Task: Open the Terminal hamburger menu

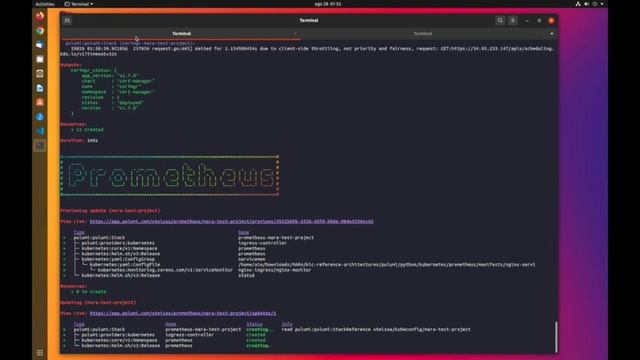Action: click(x=513, y=20)
